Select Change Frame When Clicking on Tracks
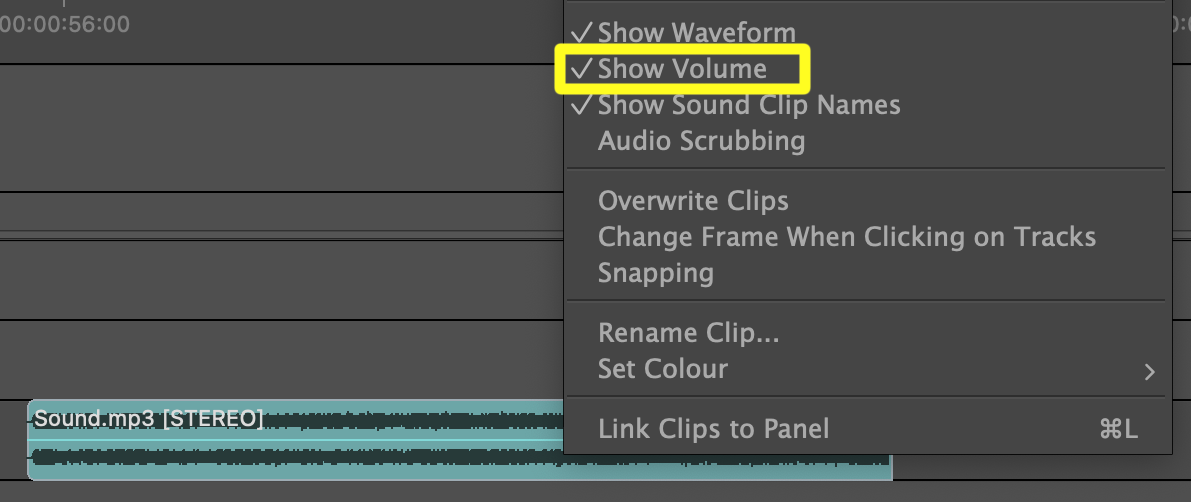 pos(846,237)
